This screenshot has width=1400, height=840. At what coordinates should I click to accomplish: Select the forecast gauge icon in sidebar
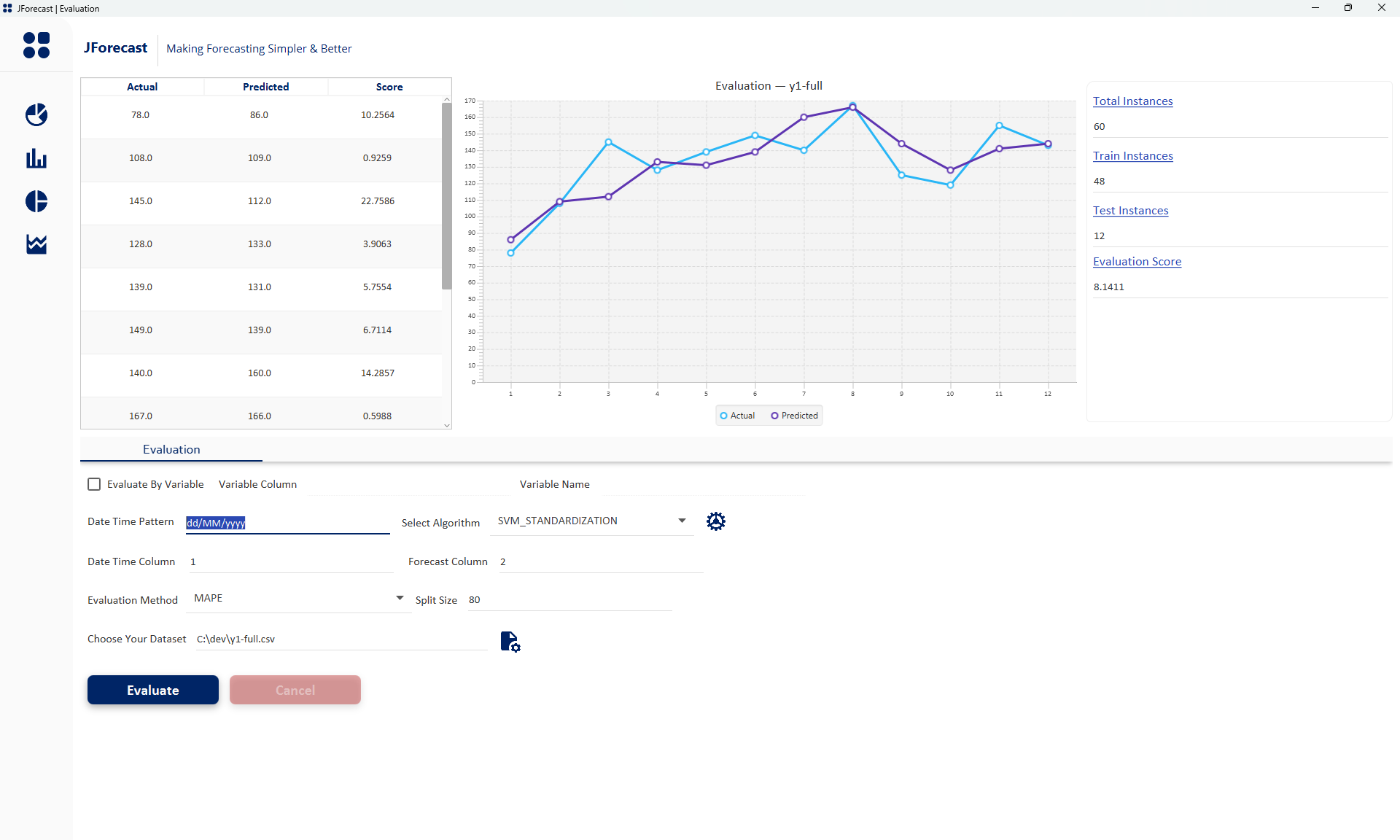click(x=36, y=114)
